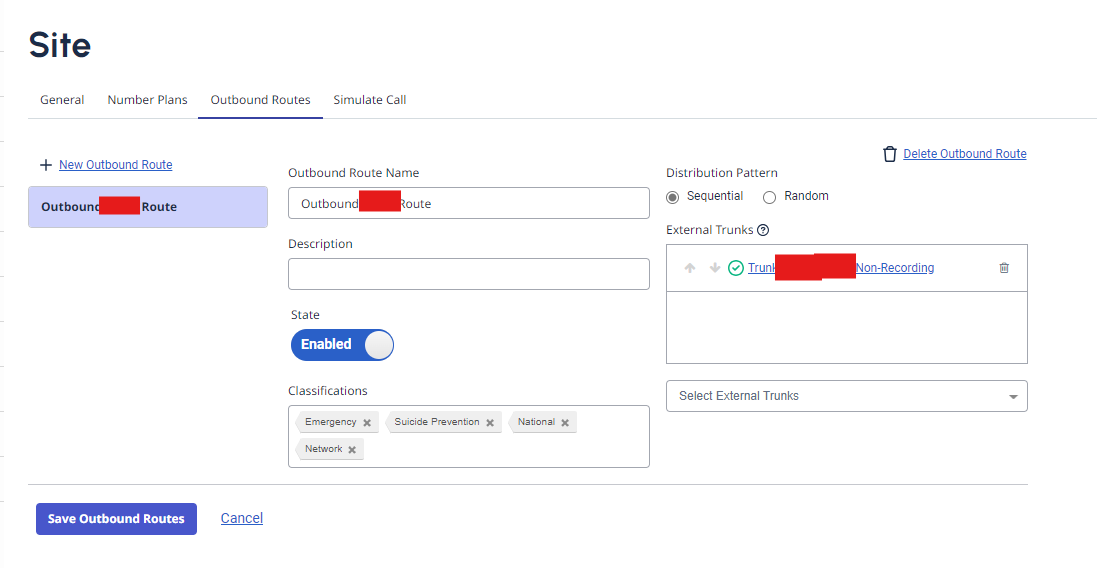The image size is (1097, 568).
Task: Select the Sequential distribution pattern
Action: (x=673, y=197)
